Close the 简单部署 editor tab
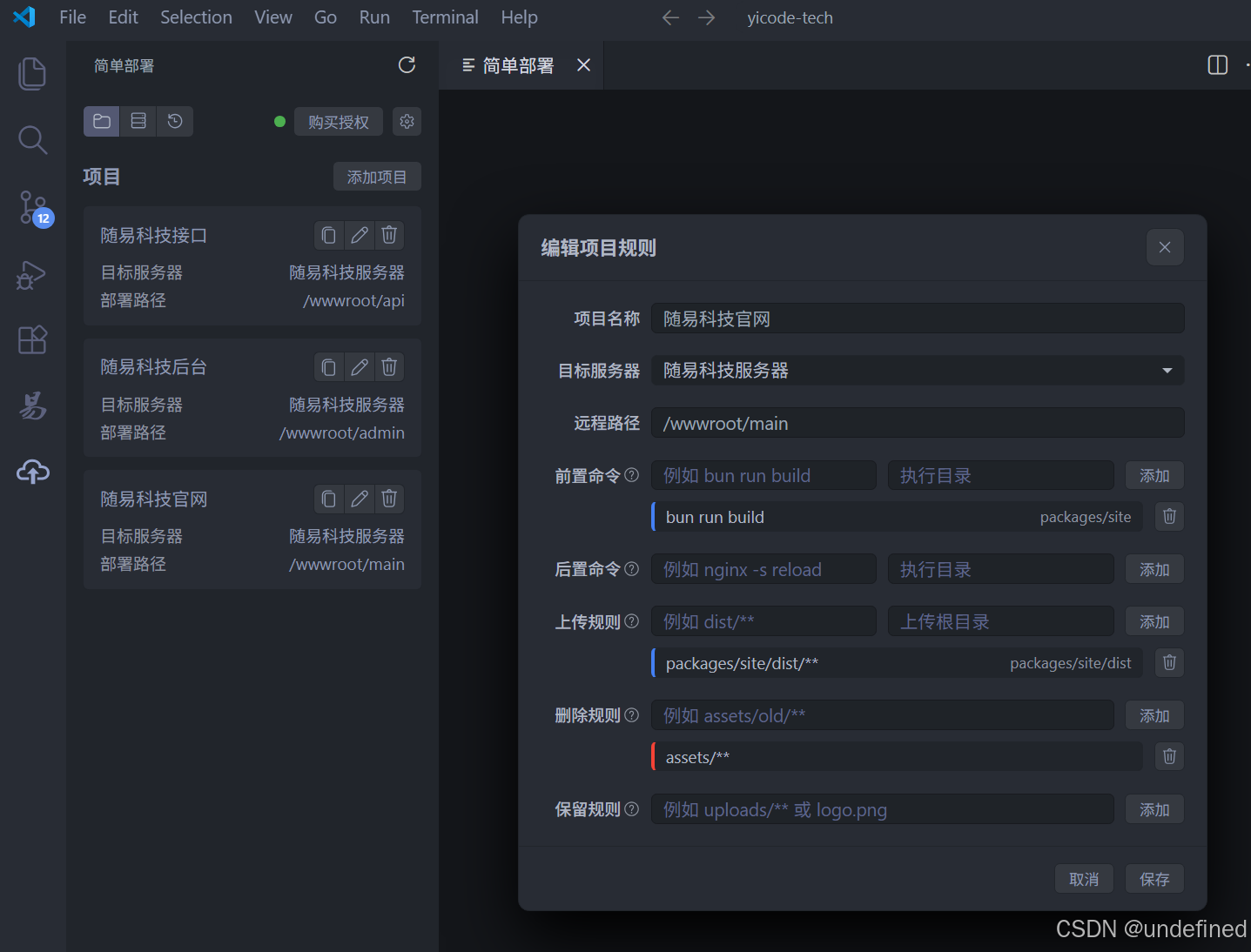This screenshot has height=952, width=1251. click(583, 65)
